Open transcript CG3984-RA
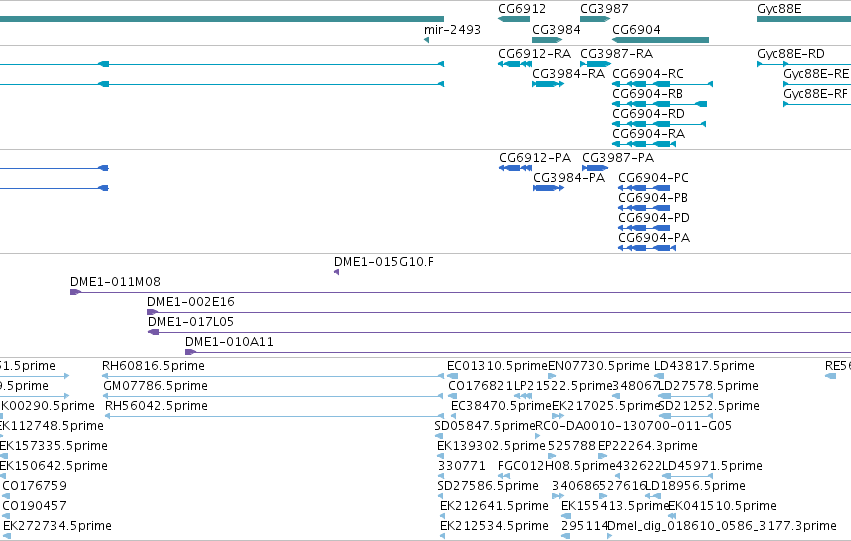The width and height of the screenshot is (851, 541). tap(568, 74)
